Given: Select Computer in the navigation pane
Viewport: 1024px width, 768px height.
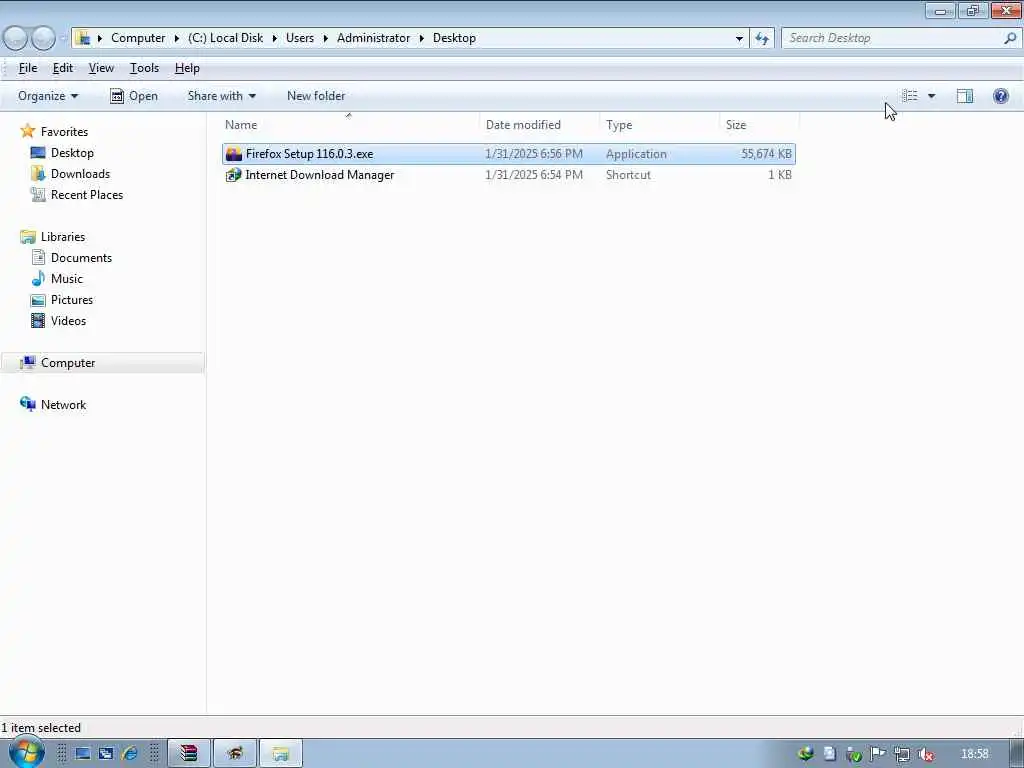Looking at the screenshot, I should 68,363.
